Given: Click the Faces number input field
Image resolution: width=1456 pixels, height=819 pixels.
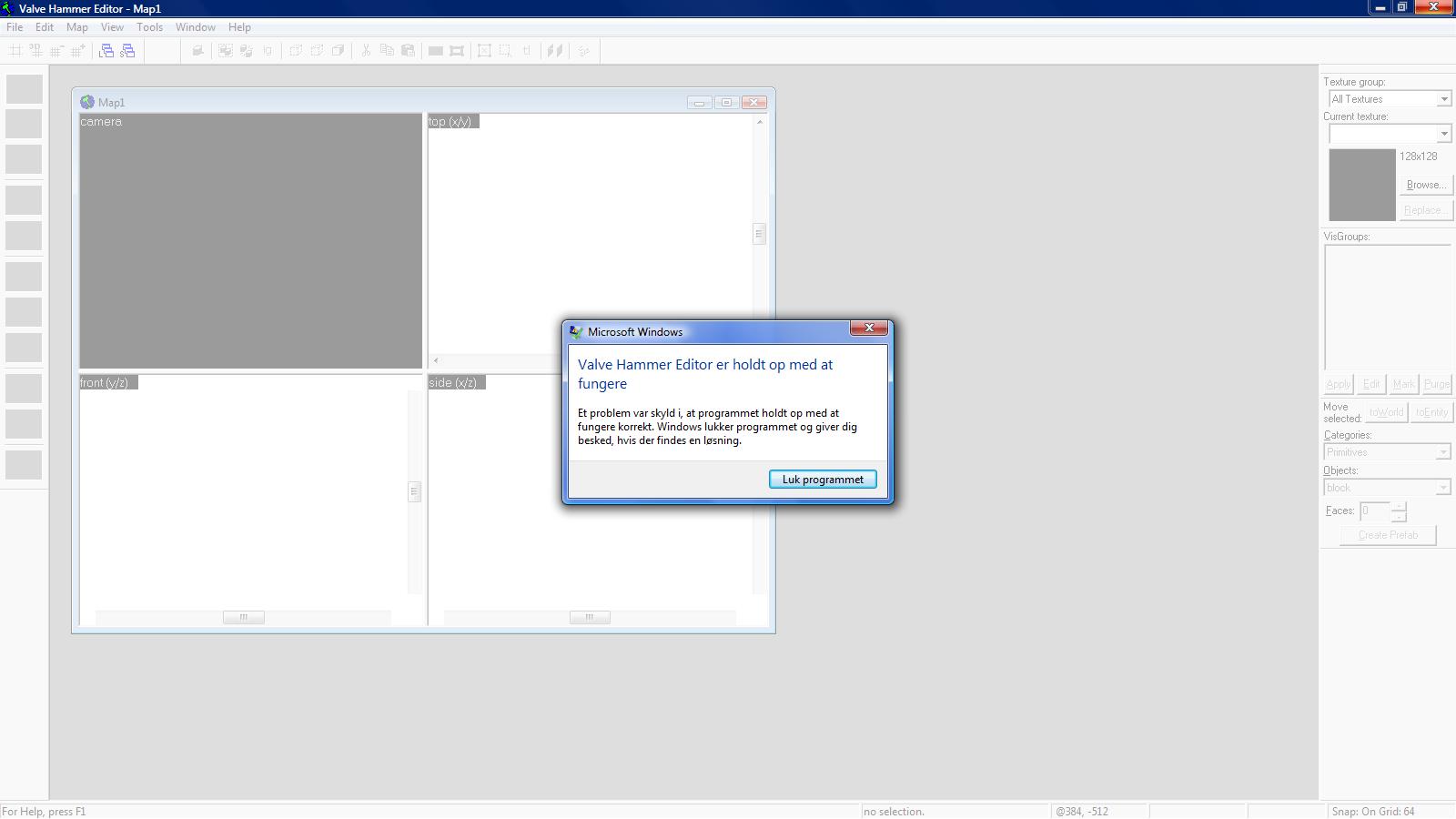Looking at the screenshot, I should tap(1375, 511).
